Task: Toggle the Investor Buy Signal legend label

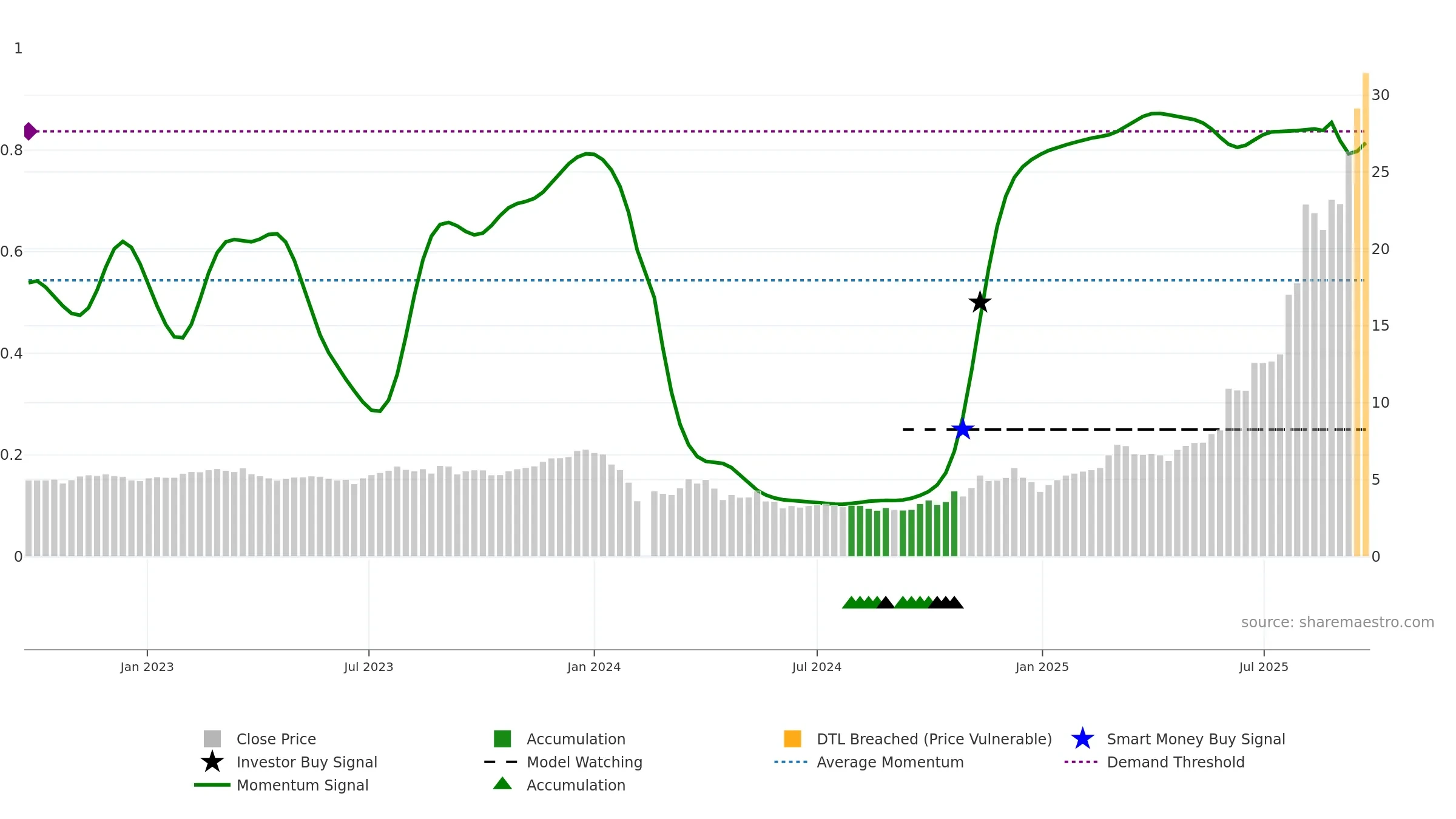Action: click(x=307, y=762)
